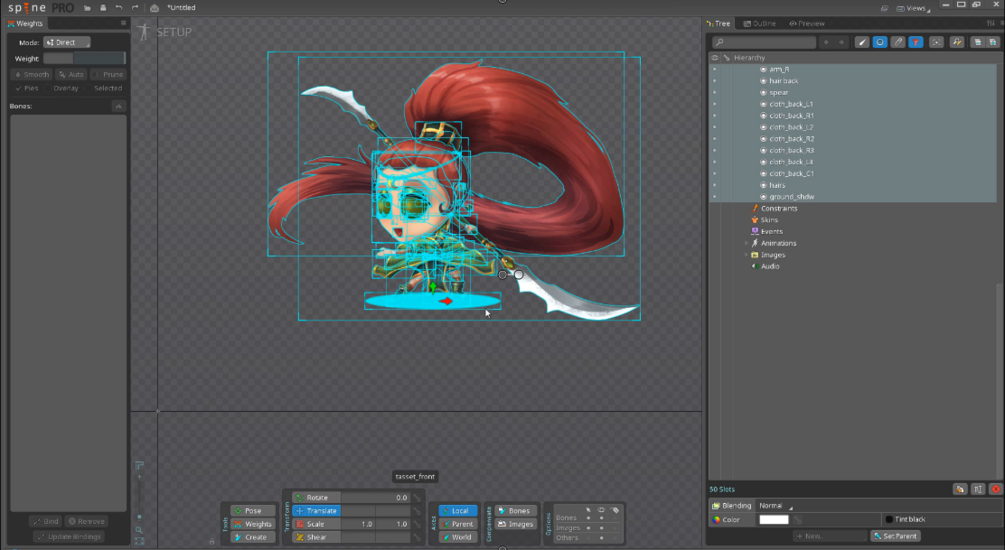Activate the Scale transform button
This screenshot has height=550, width=1005.
(317, 524)
